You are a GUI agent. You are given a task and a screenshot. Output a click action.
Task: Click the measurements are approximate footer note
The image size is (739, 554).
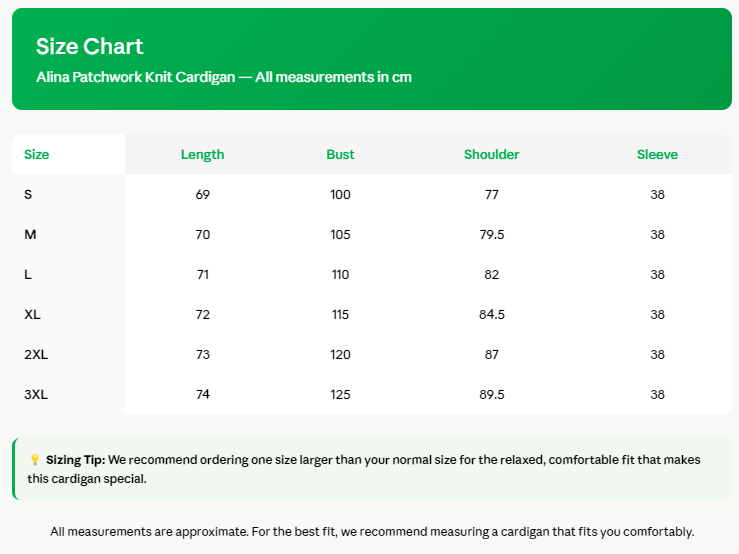372,532
